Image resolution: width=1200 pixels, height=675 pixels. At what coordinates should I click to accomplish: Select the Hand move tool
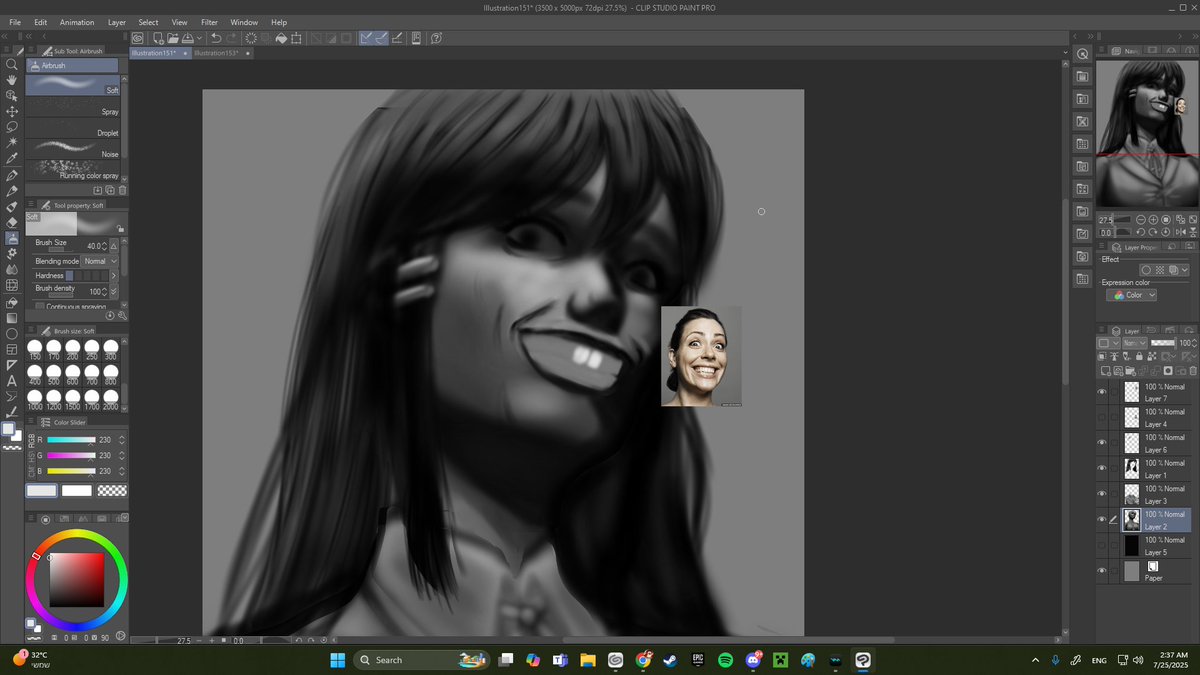12,79
